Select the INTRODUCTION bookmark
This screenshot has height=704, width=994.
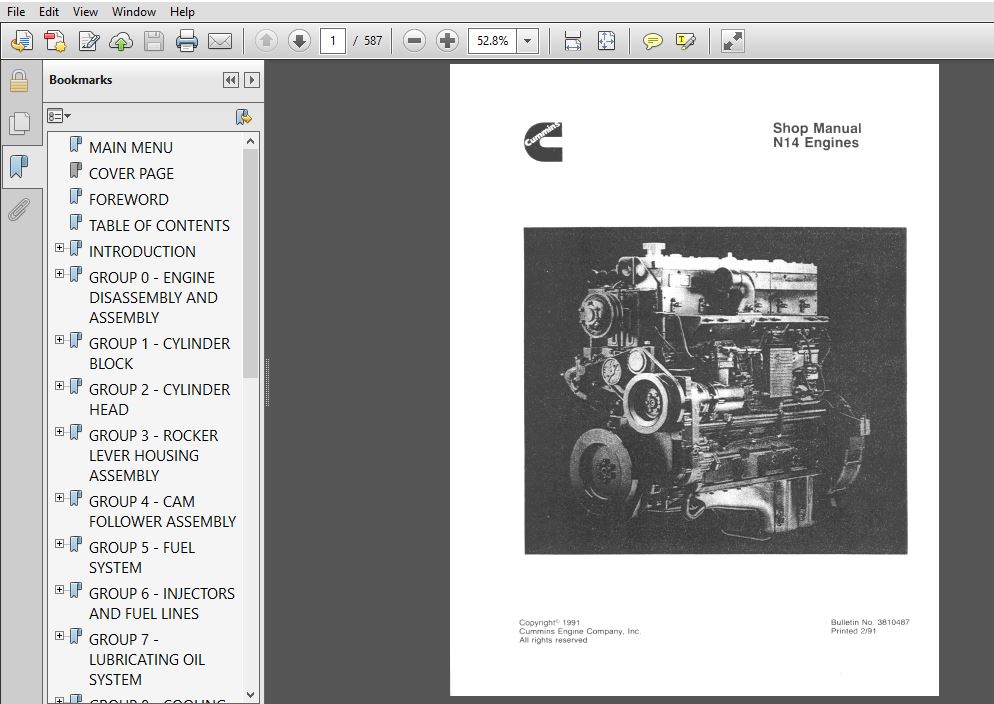(x=142, y=252)
